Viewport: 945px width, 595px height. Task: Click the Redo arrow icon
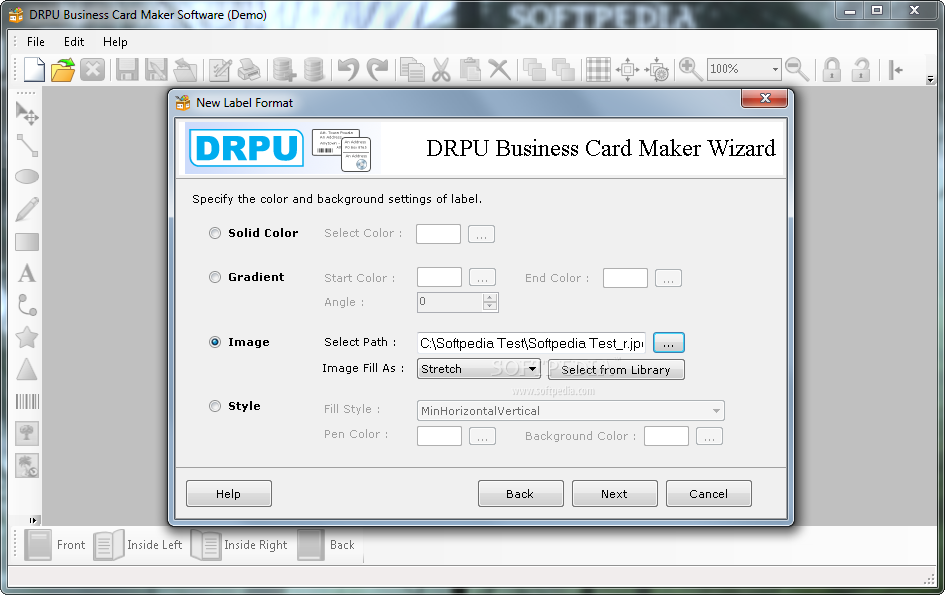(x=377, y=69)
